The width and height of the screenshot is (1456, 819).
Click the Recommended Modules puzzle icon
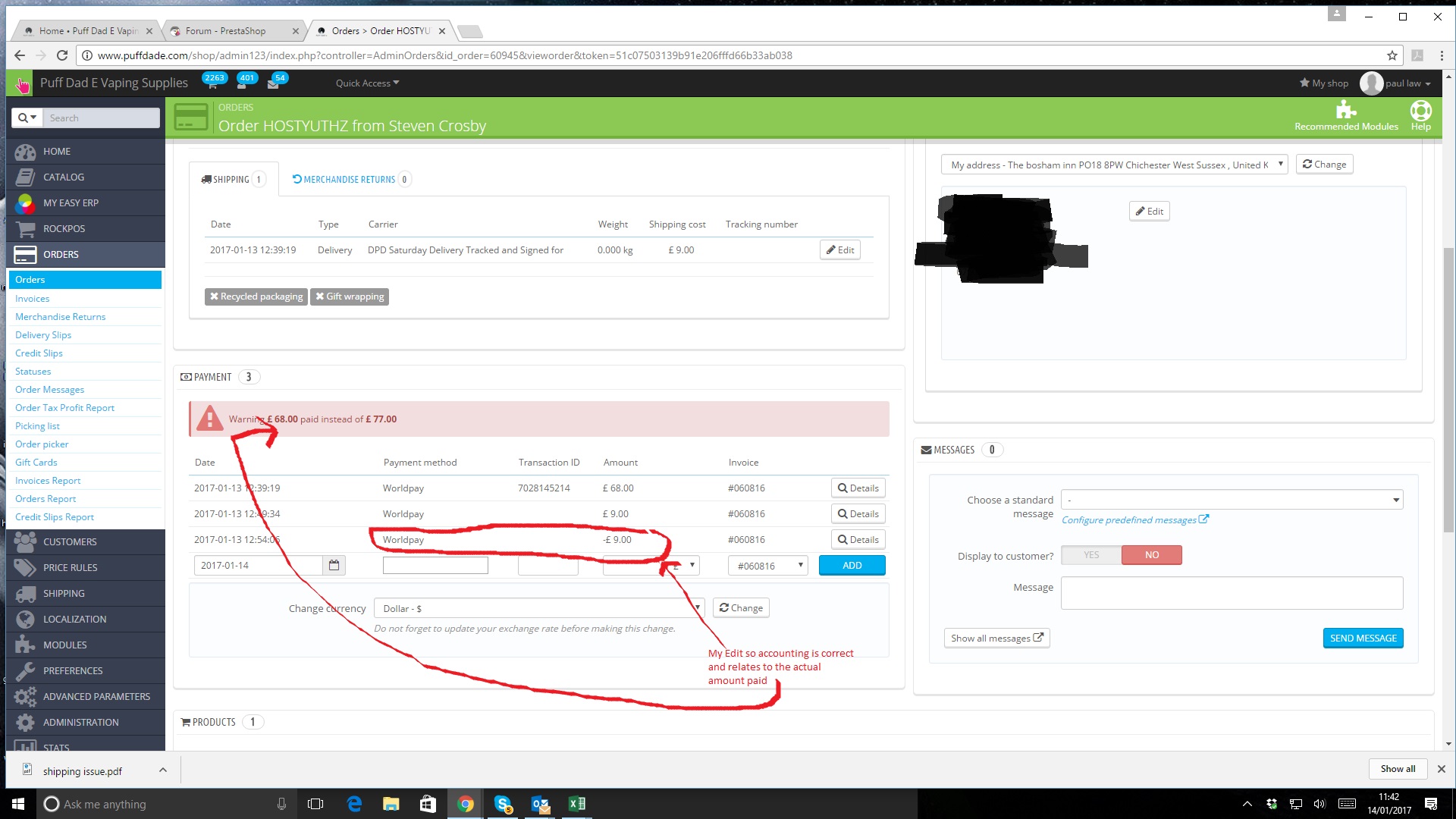pyautogui.click(x=1345, y=110)
